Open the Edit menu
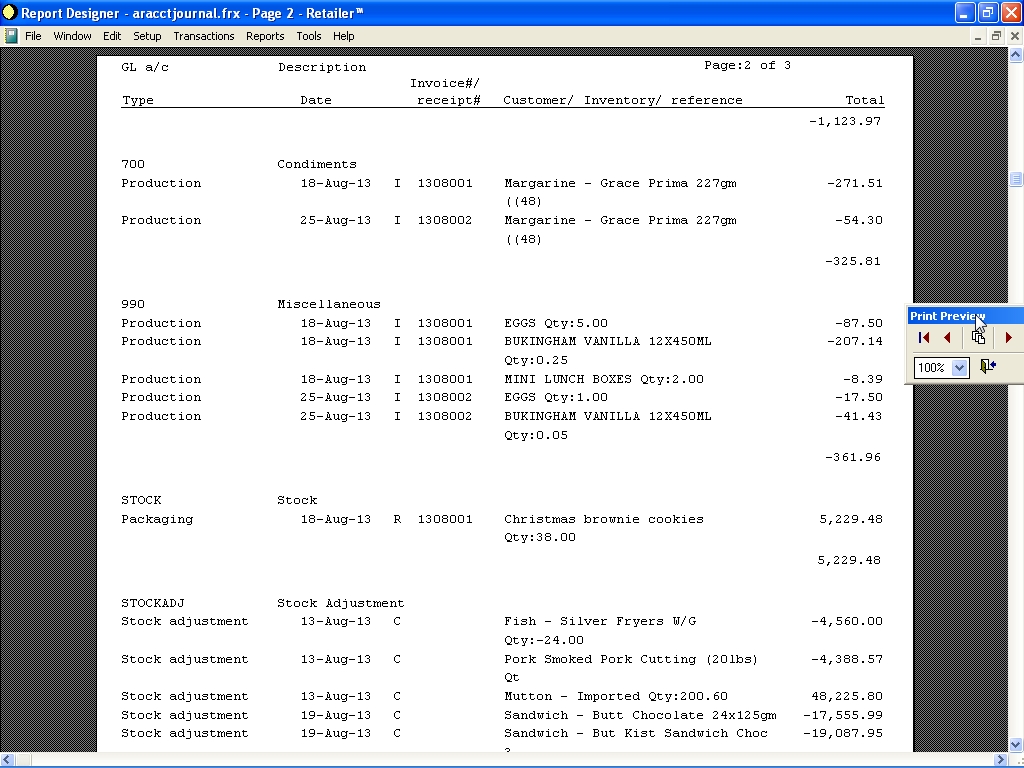This screenshot has width=1024, height=768. pos(112,36)
